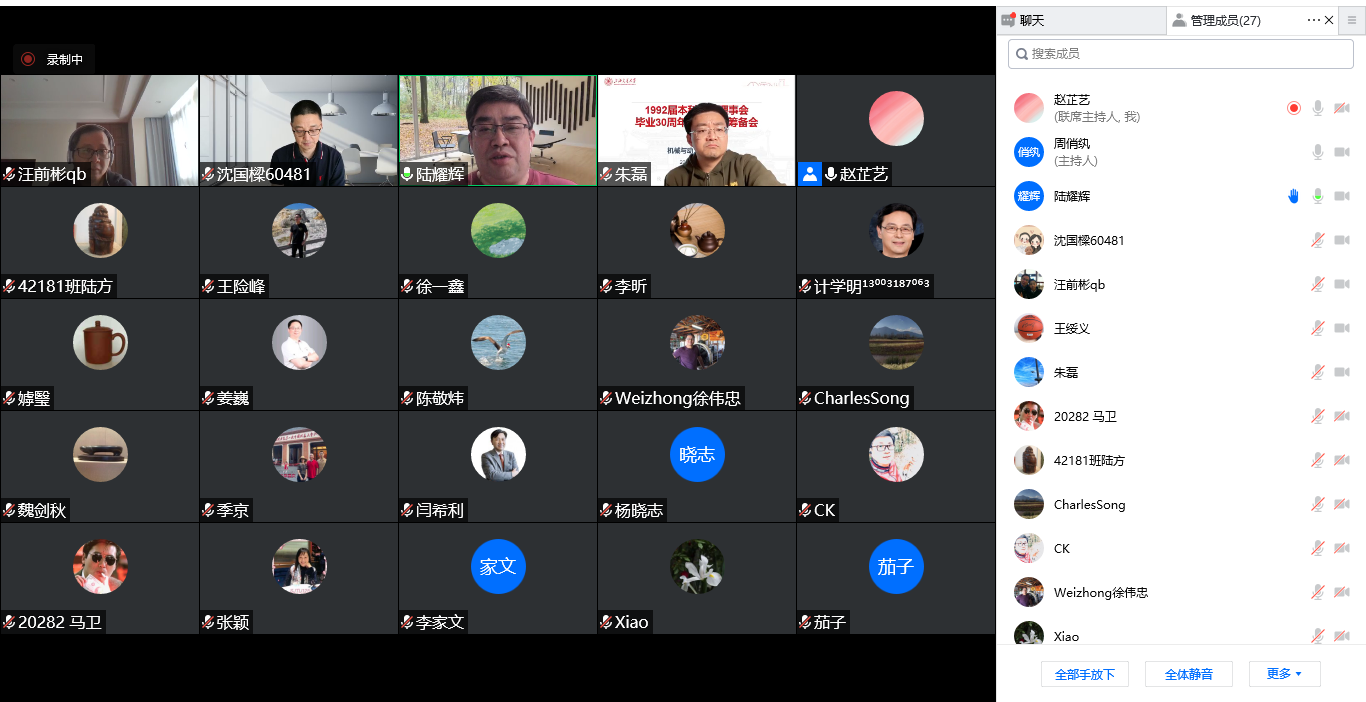Close the 管理成员 panel with the X
Image resolution: width=1366 pixels, height=702 pixels.
click(x=1329, y=20)
